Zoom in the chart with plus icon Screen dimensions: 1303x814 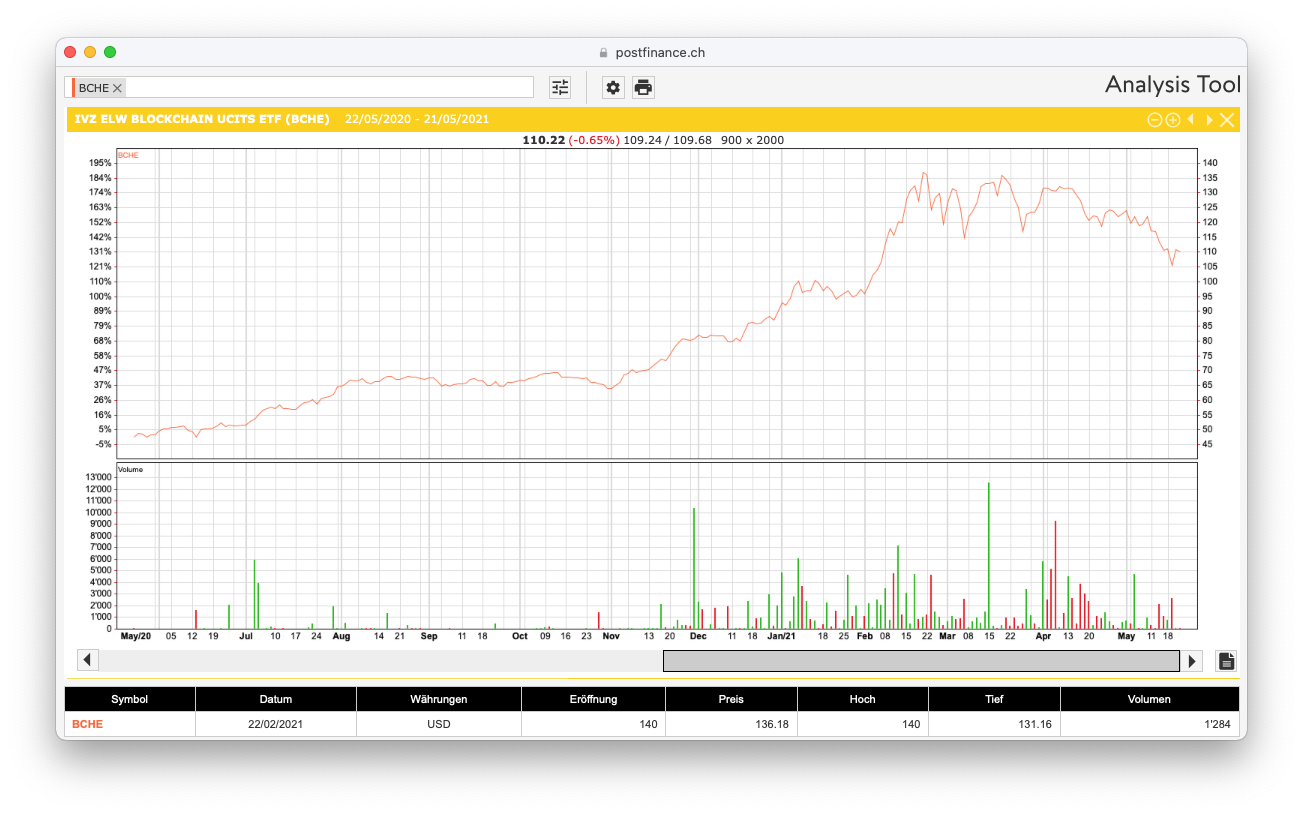point(1173,120)
